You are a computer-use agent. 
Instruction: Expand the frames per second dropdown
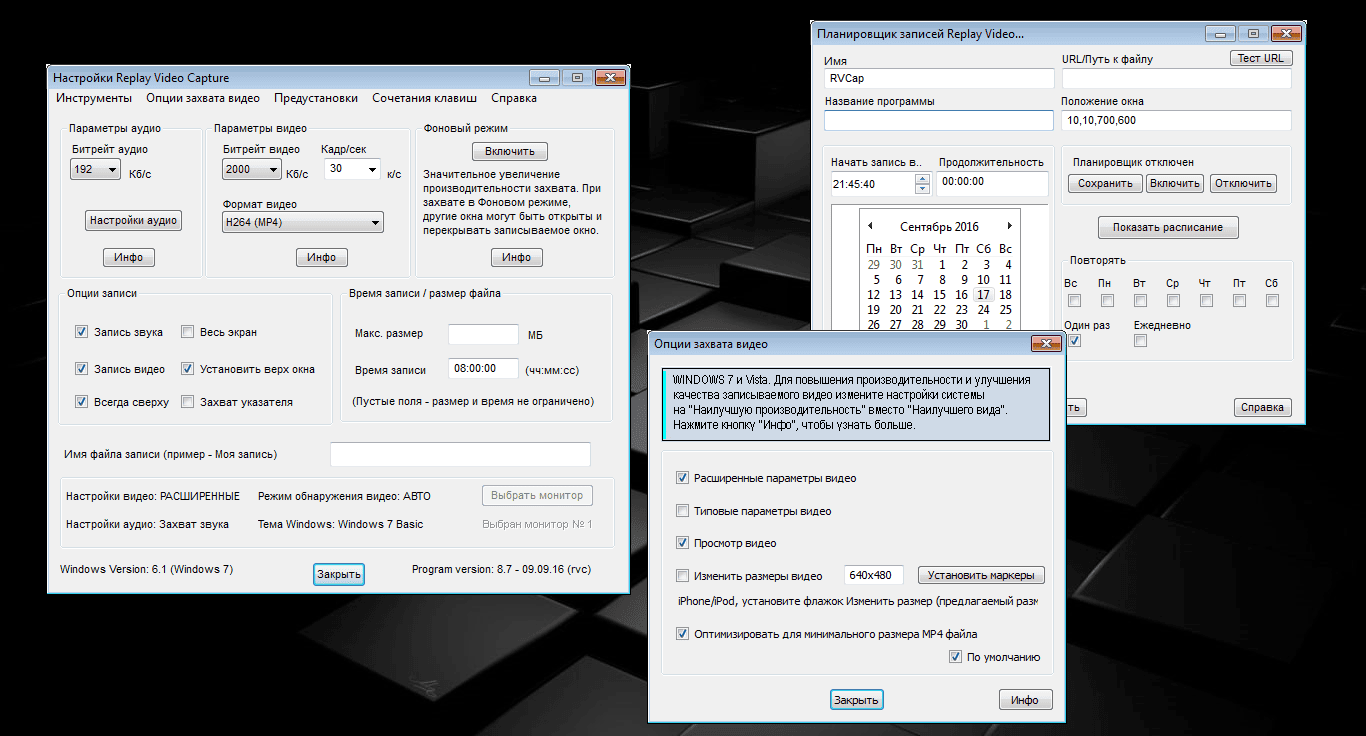click(x=353, y=170)
